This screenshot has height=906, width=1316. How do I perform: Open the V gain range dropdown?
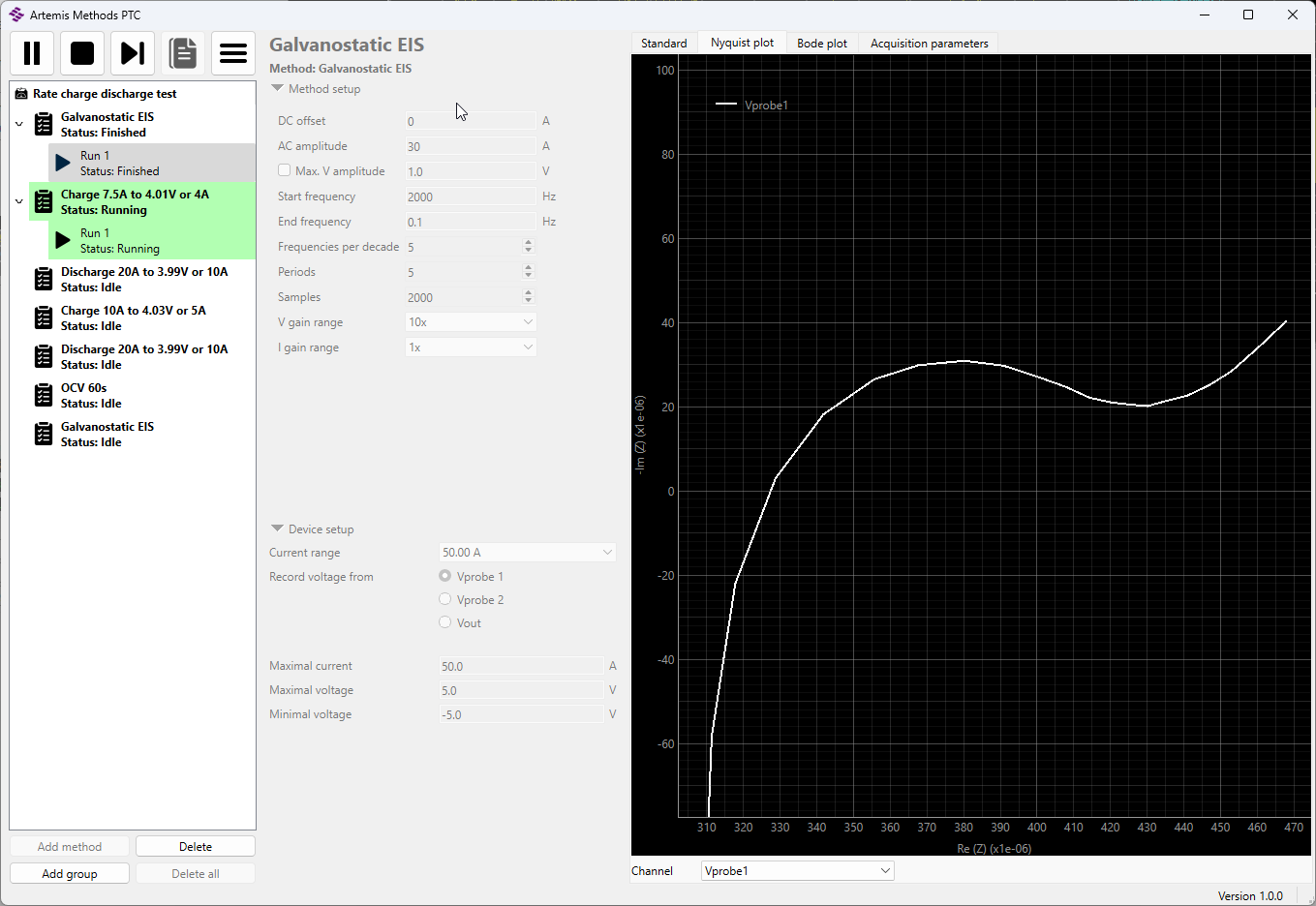click(x=471, y=322)
